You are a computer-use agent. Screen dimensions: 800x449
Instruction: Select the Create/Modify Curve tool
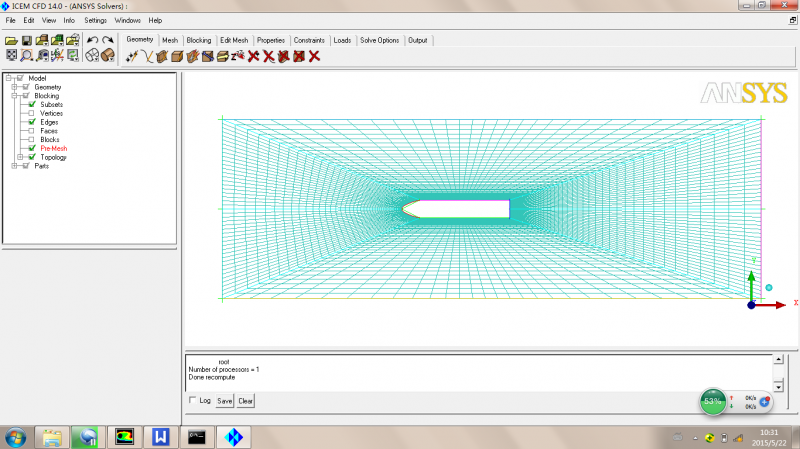tap(147, 56)
